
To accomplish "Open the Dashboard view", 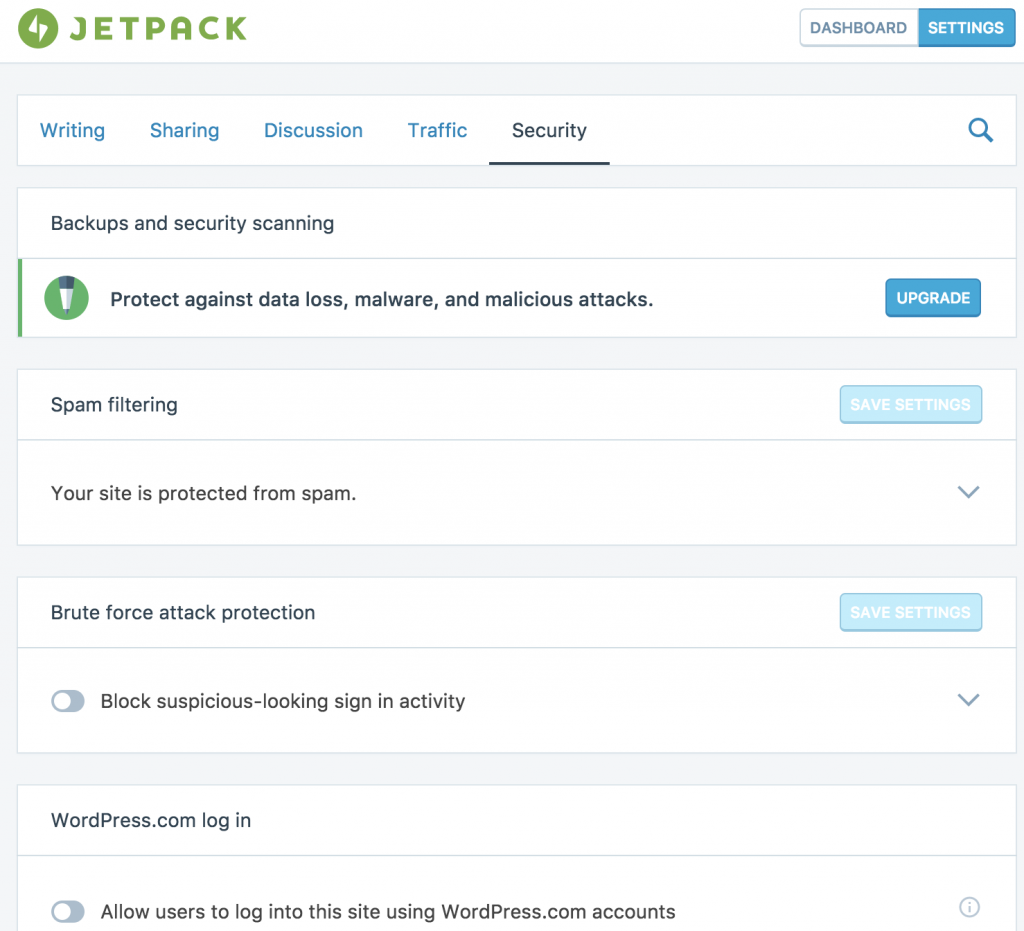I will click(858, 28).
